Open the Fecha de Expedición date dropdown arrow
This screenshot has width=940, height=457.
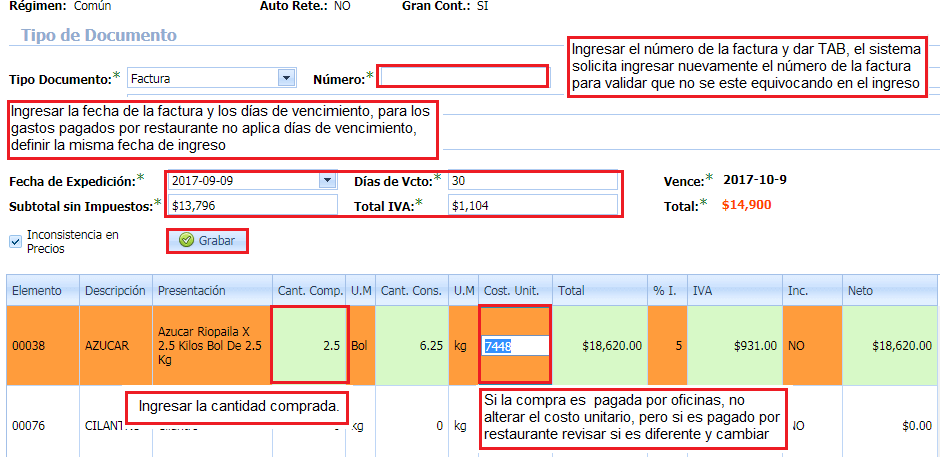327,181
